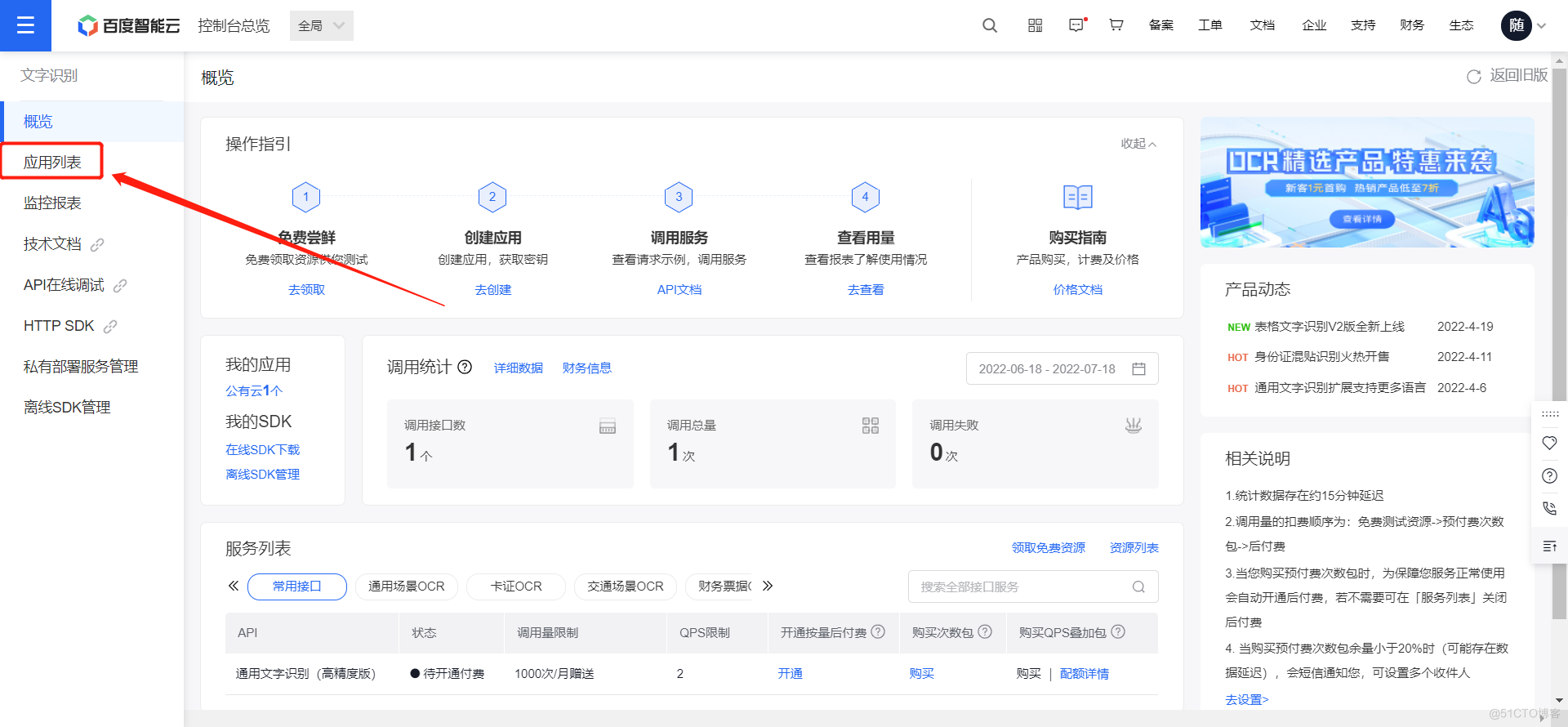Select the 卡证OCR service tab
This screenshot has width=1568, height=727.
click(x=516, y=587)
